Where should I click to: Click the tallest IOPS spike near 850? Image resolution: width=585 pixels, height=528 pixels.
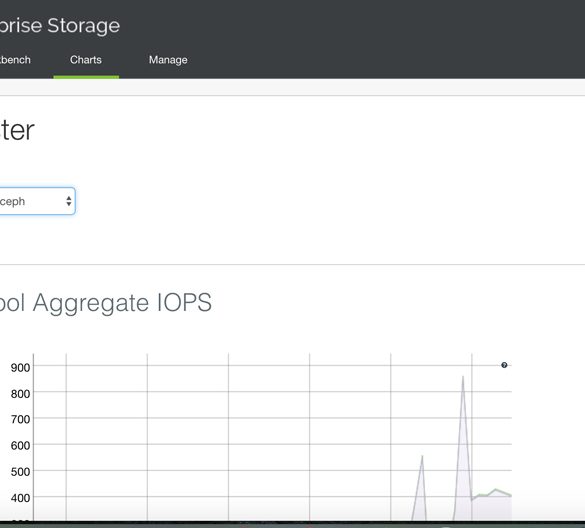463,378
